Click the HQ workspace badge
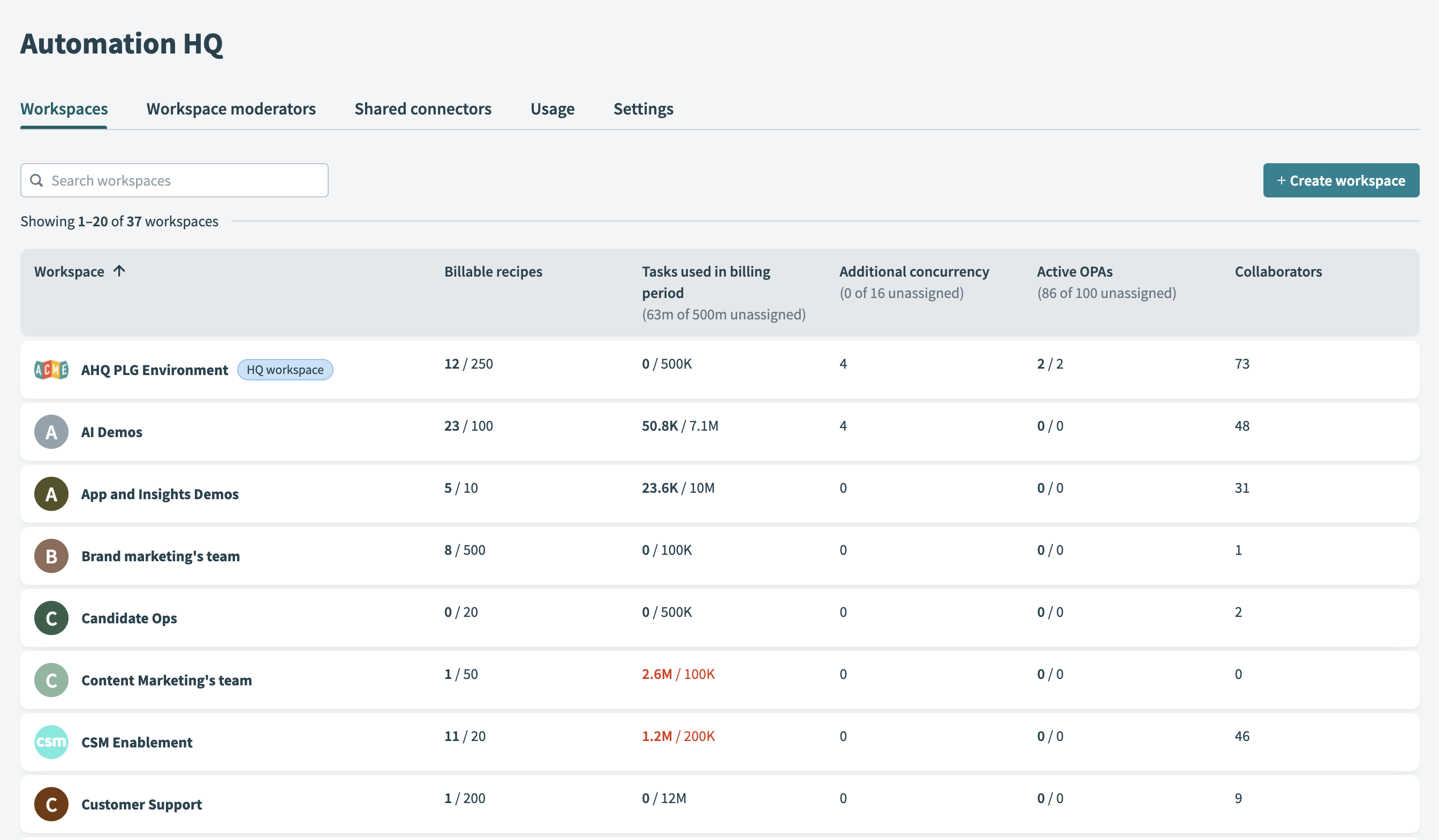 [285, 370]
